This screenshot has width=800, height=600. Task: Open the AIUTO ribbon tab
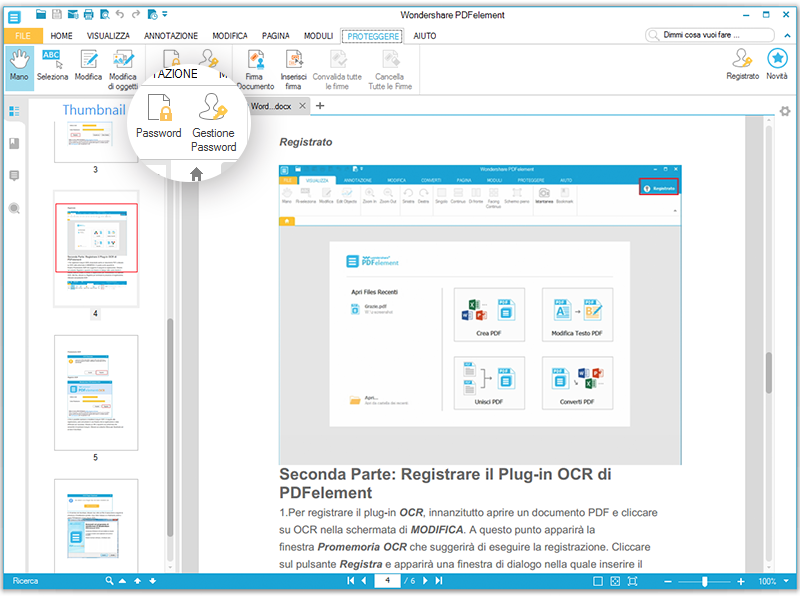point(425,36)
